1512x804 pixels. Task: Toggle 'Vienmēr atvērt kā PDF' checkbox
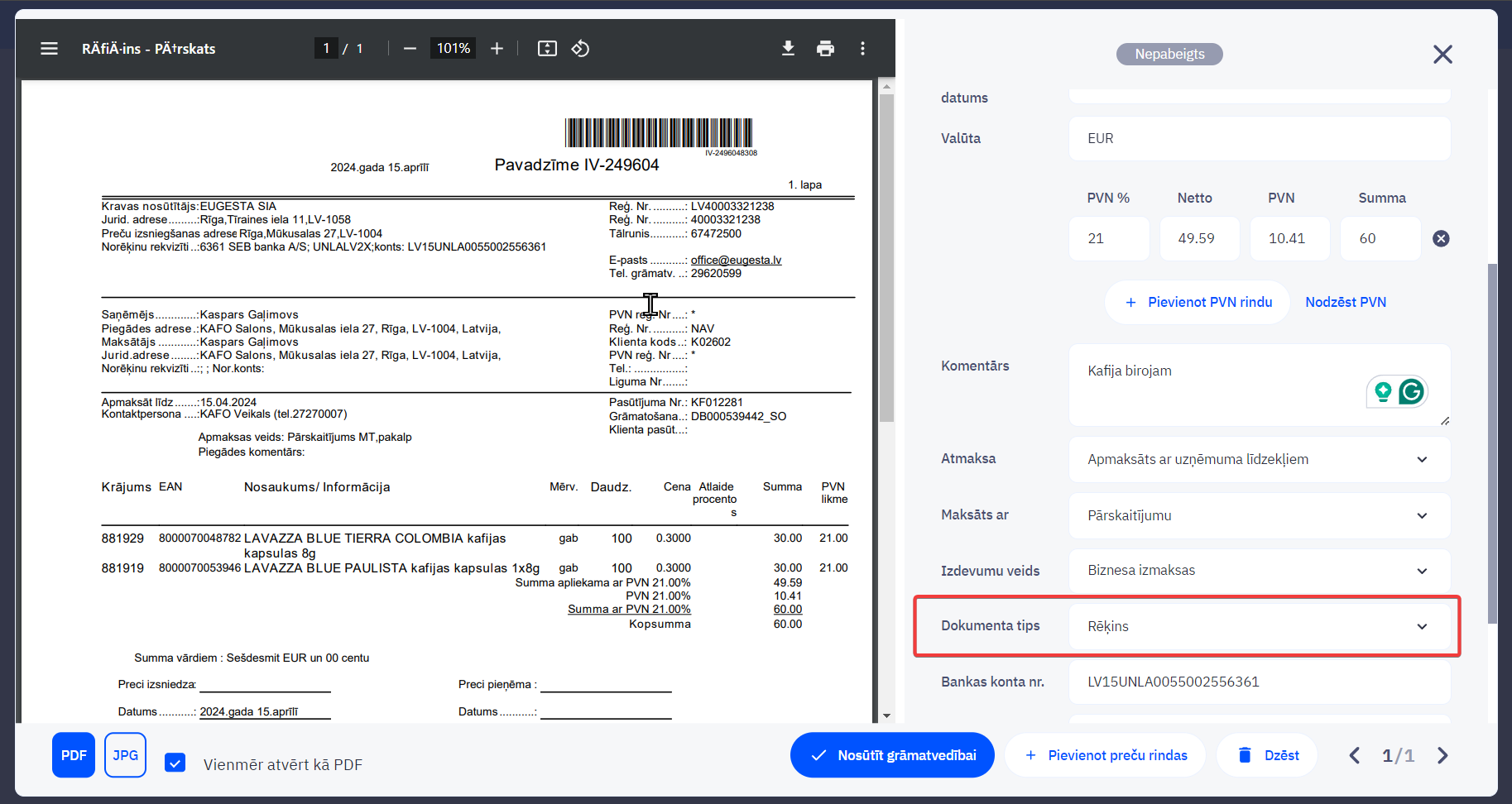[x=175, y=763]
